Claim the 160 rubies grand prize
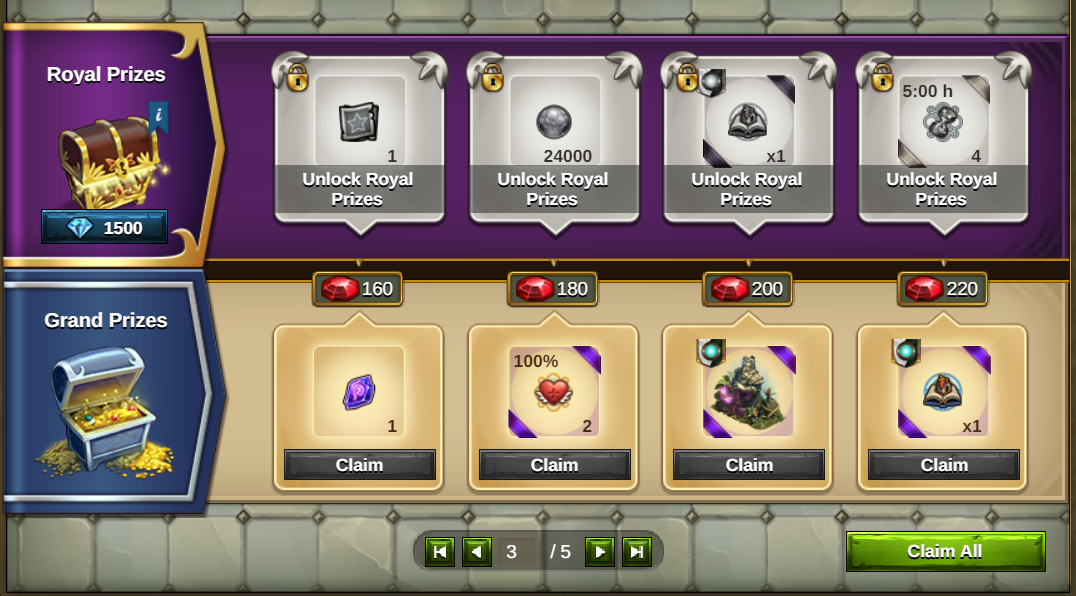Screen dimensions: 1076x596 pyautogui.click(x=360, y=465)
